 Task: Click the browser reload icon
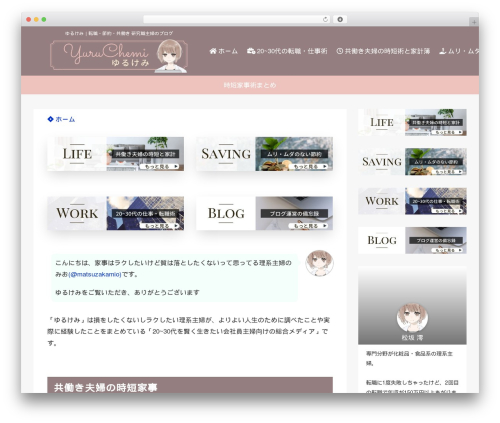(325, 19)
